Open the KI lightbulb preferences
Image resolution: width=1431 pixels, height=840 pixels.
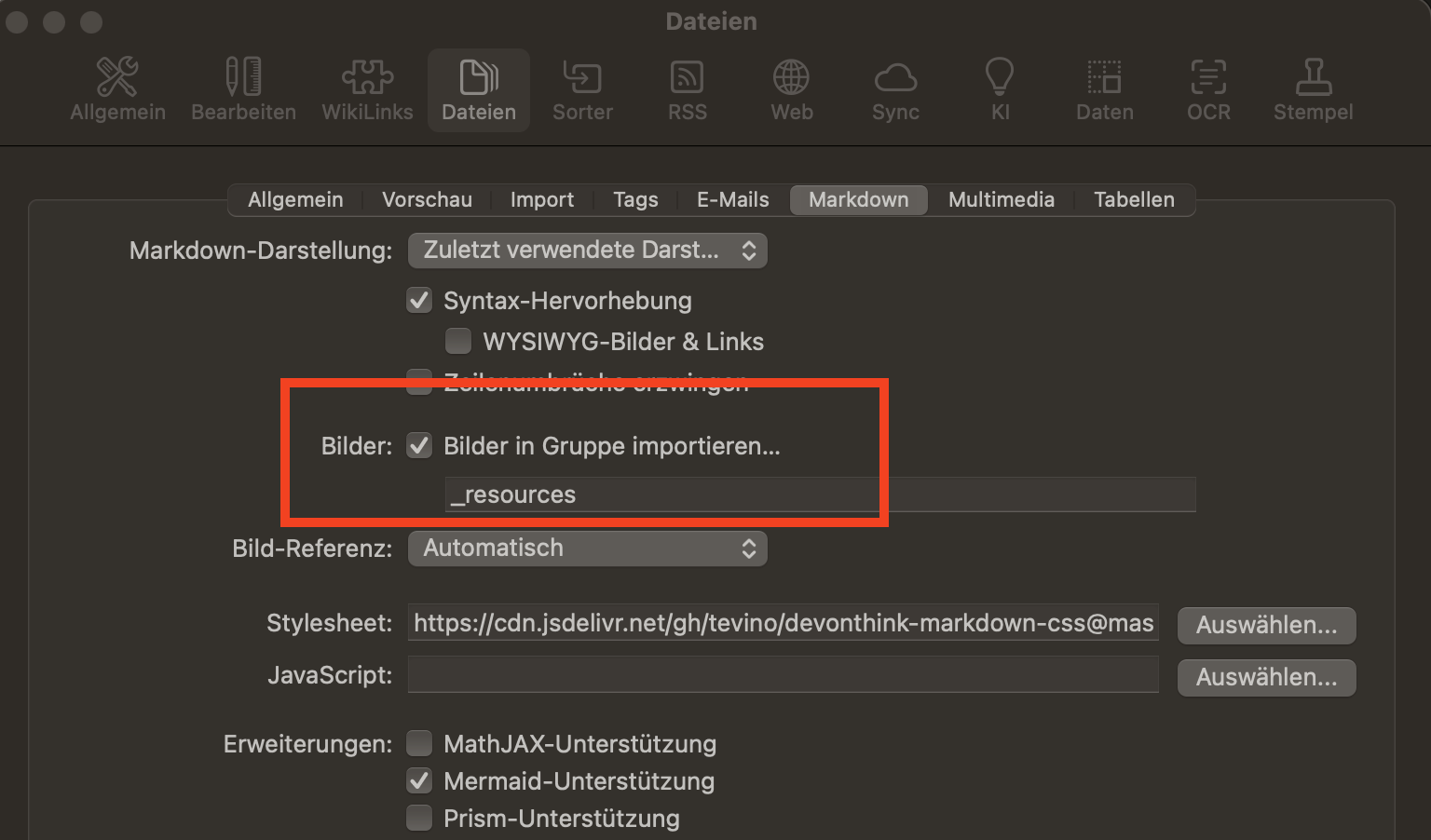click(x=1000, y=89)
